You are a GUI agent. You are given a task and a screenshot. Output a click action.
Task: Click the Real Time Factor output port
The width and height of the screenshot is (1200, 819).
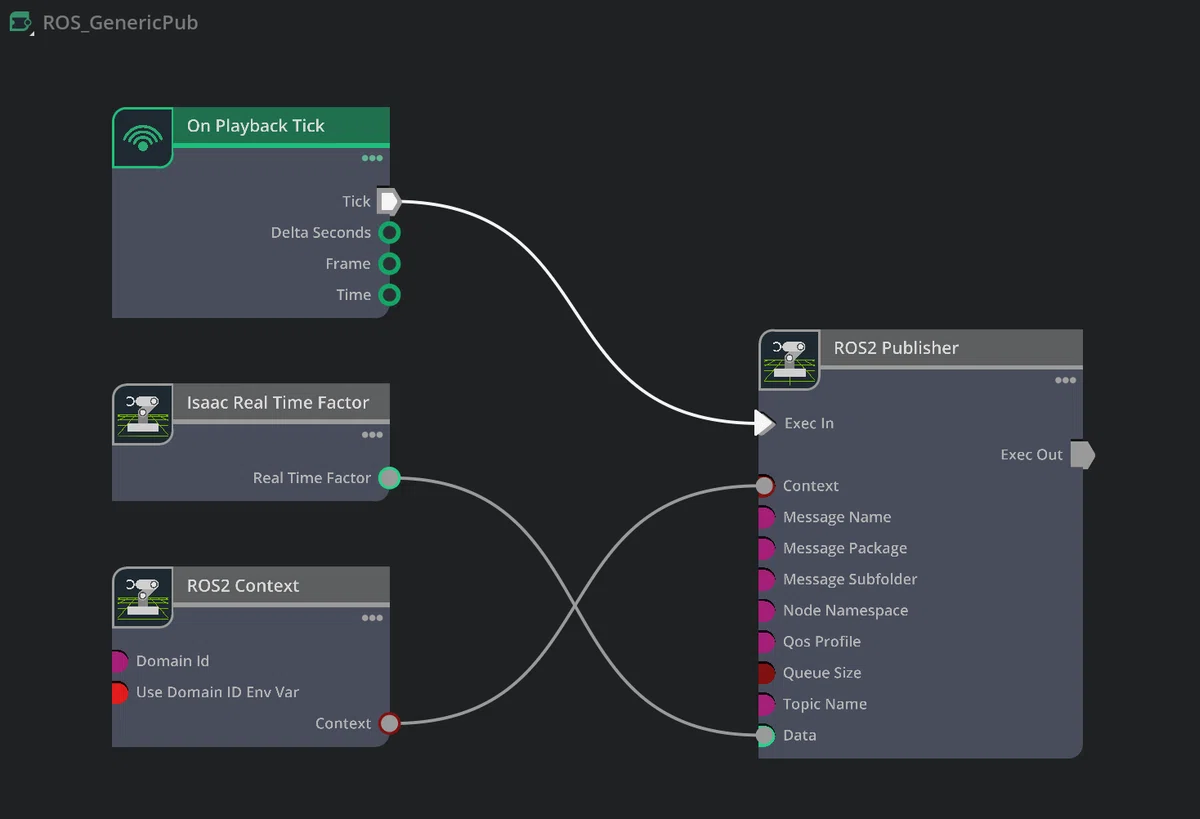click(390, 478)
